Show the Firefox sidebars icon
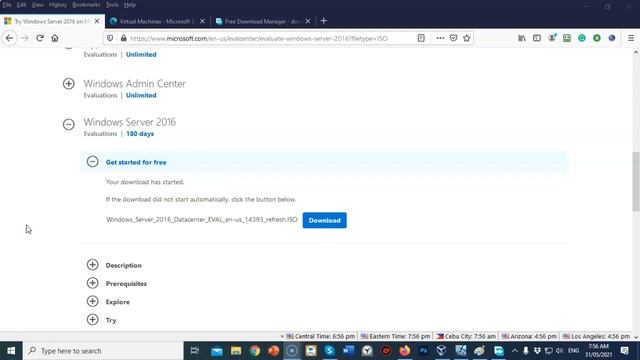640x360 pixels. [537, 38]
